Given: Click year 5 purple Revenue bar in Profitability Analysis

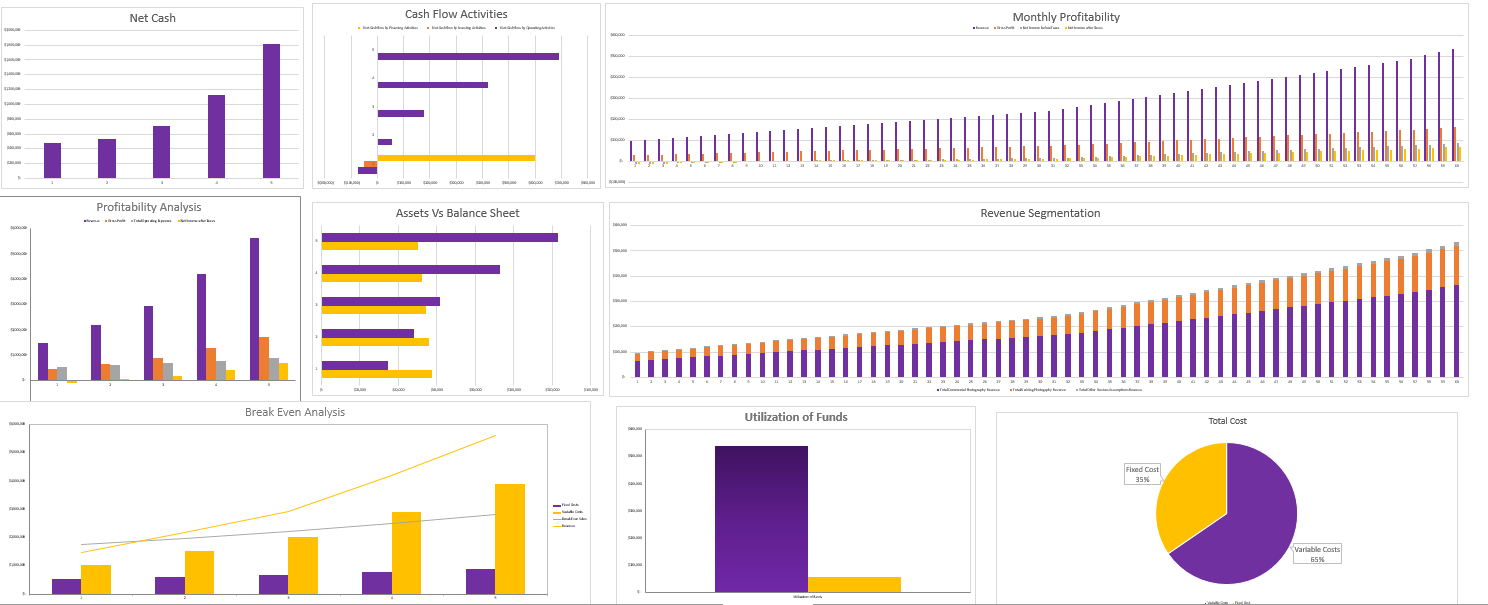Looking at the screenshot, I should tap(255, 308).
